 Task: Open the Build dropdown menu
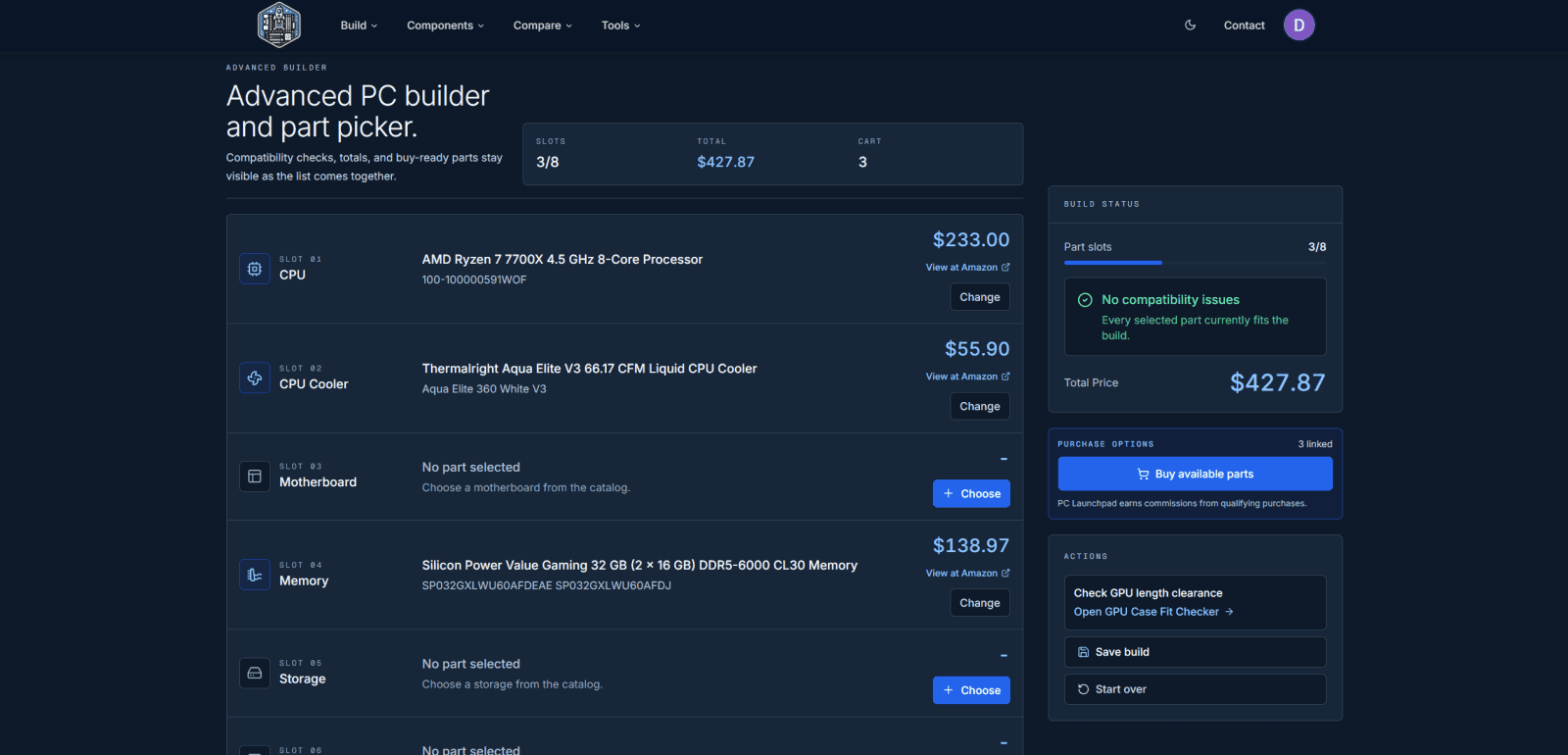[x=359, y=25]
